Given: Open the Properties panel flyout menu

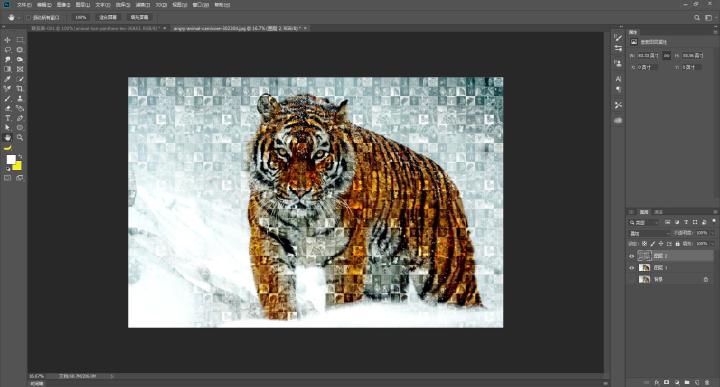Looking at the screenshot, I should coord(715,32).
